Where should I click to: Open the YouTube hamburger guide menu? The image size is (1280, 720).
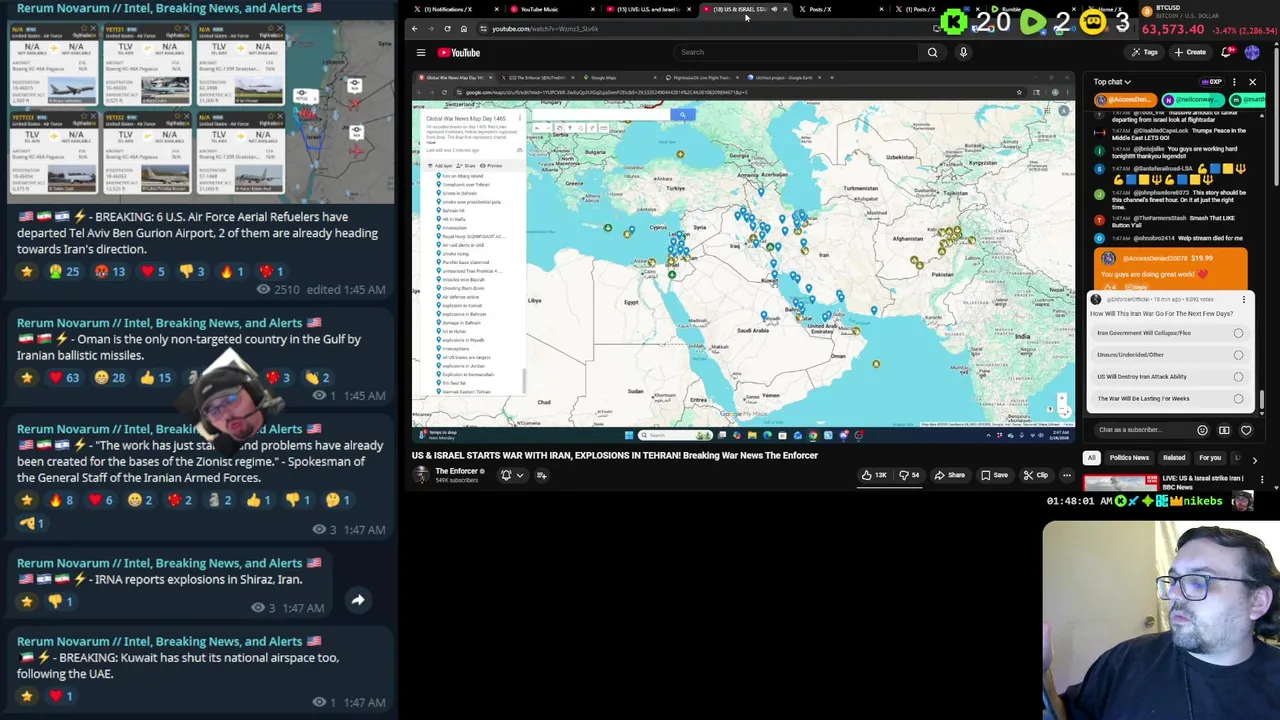pyautogui.click(x=421, y=52)
